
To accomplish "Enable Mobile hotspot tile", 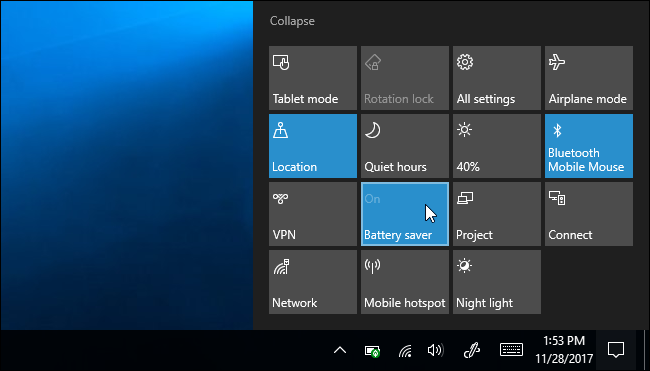I will 405,282.
